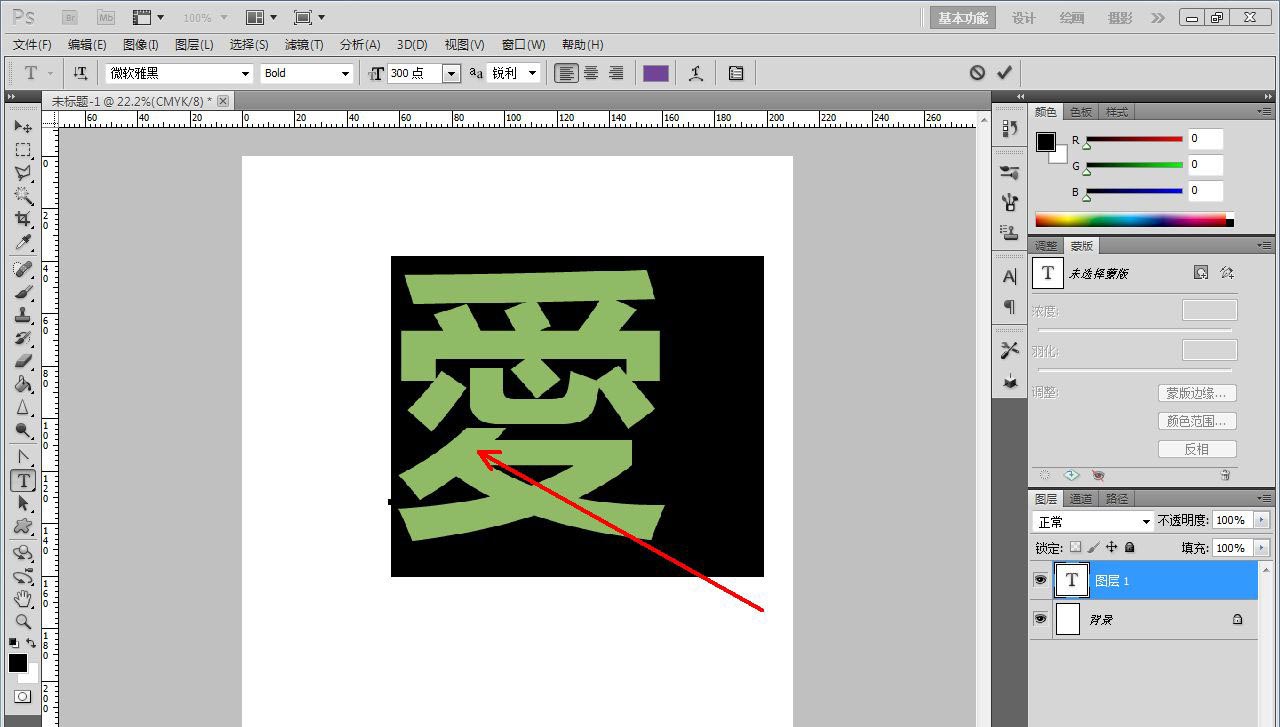Viewport: 1280px width, 727px height.
Task: Select the 3D Rotate tool
Action: pyautogui.click(x=23, y=553)
